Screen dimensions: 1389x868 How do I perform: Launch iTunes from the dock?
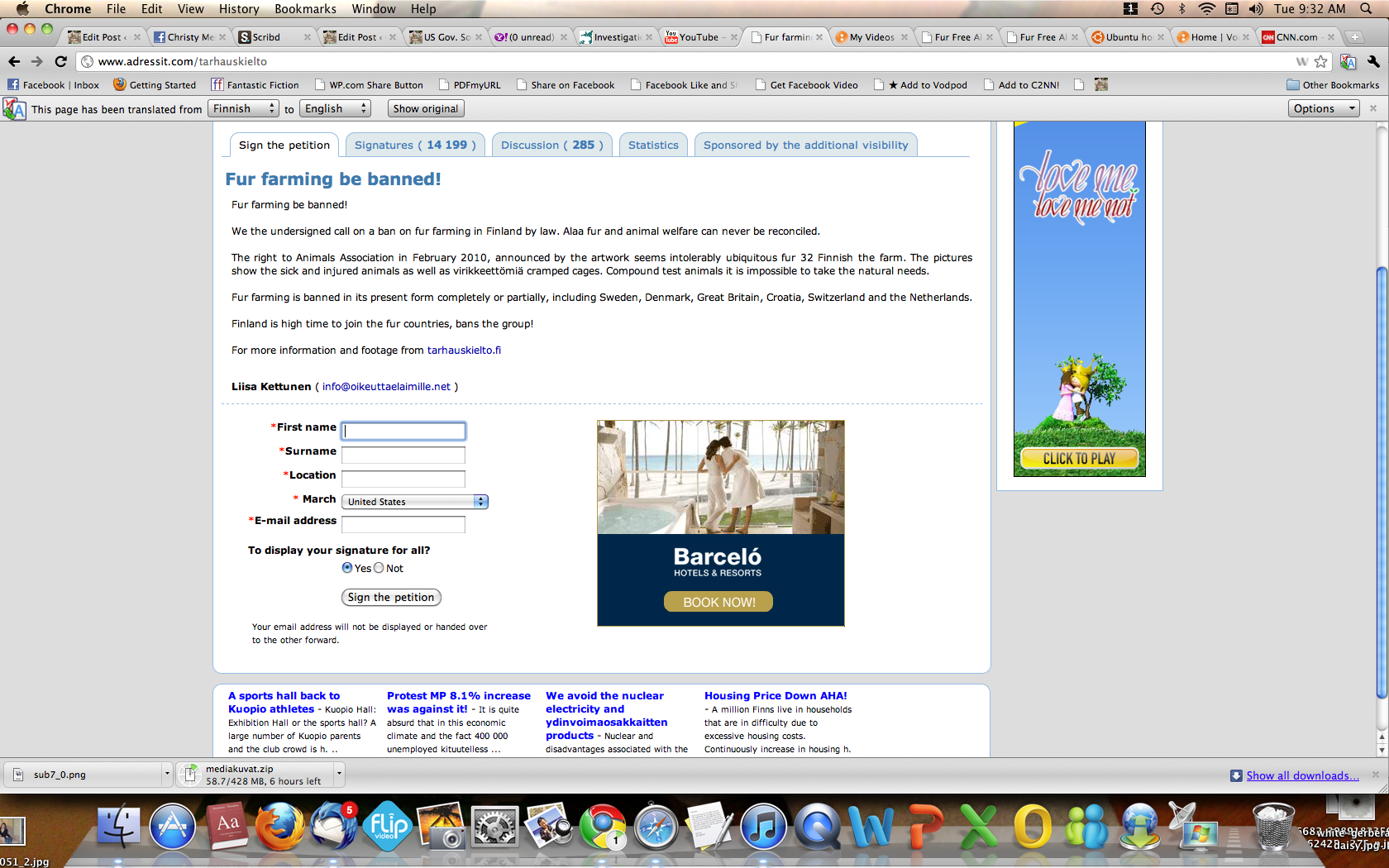click(x=762, y=827)
